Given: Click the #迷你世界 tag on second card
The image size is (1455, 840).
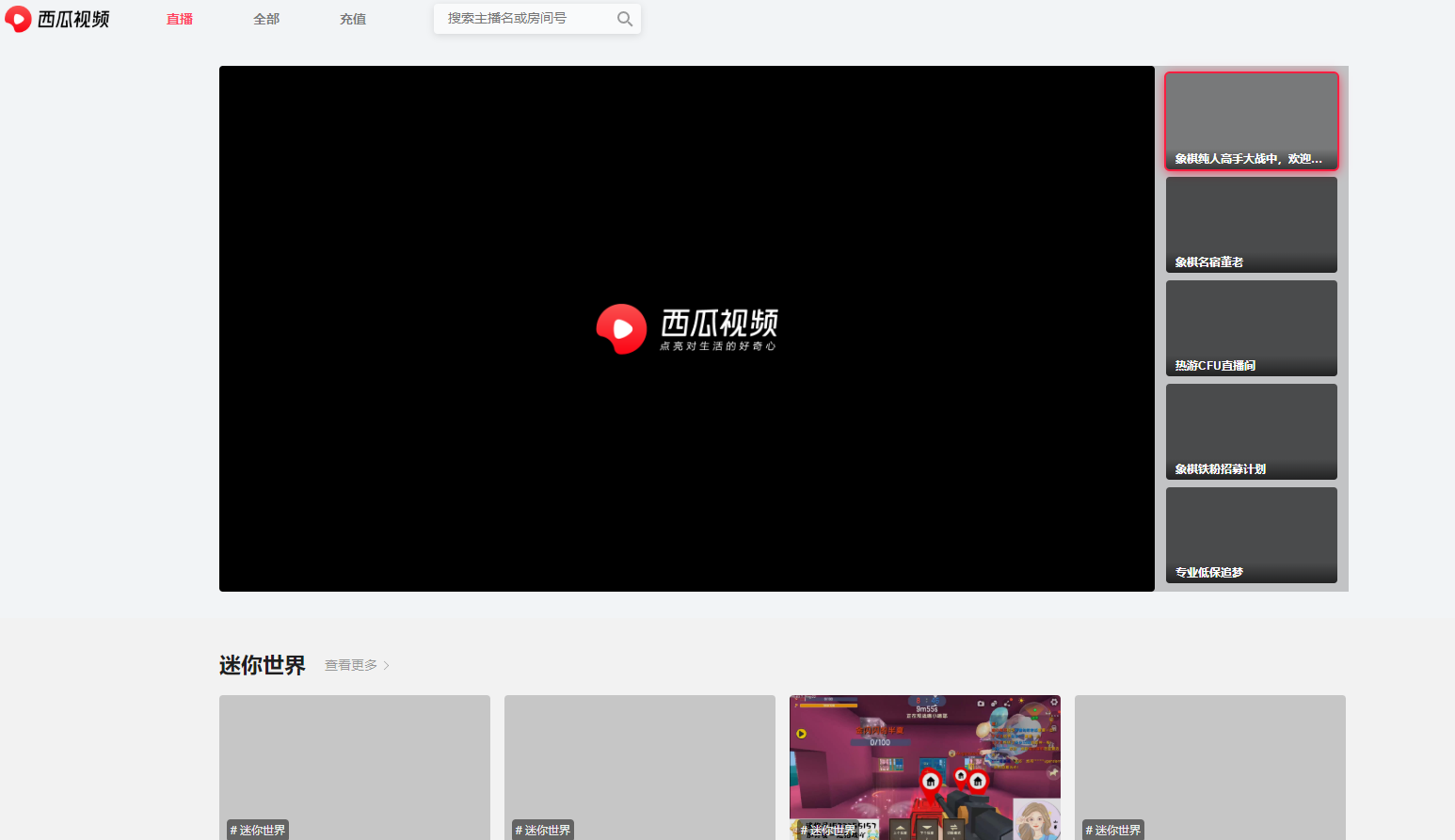Looking at the screenshot, I should pyautogui.click(x=543, y=830).
